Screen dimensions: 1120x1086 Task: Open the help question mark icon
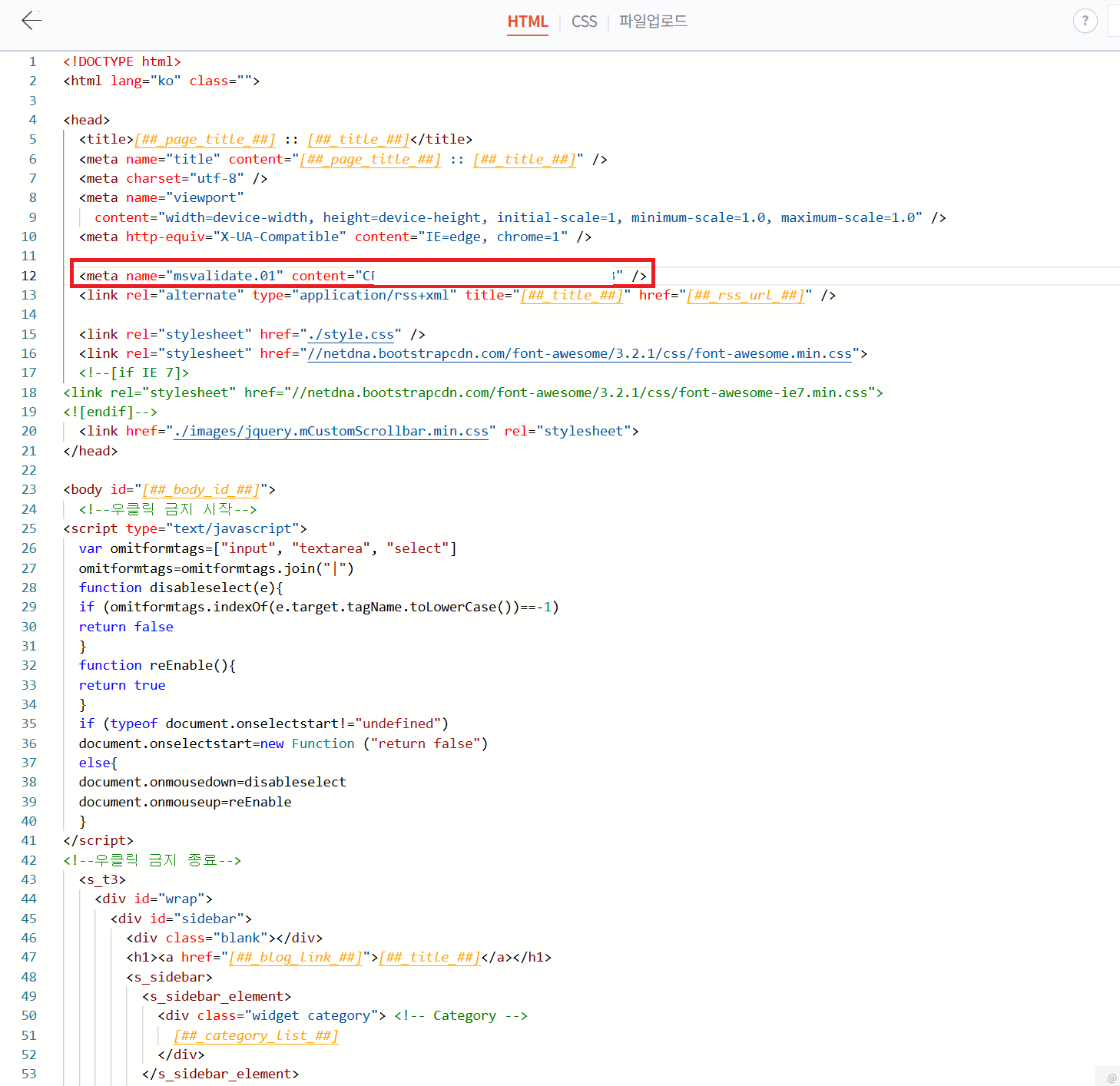point(1085,20)
